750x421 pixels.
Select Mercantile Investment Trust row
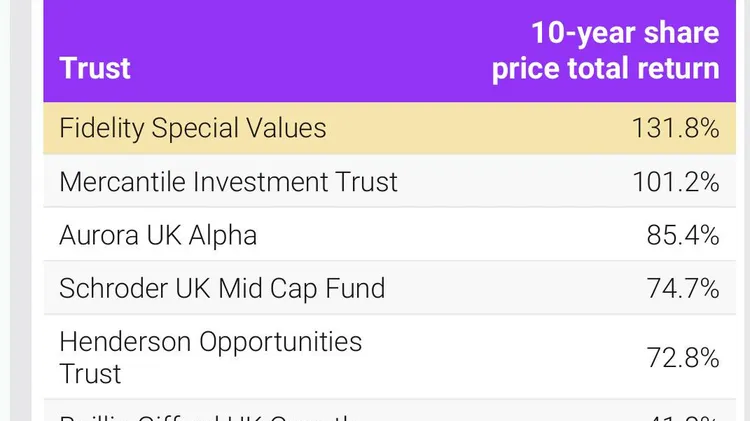click(x=389, y=181)
